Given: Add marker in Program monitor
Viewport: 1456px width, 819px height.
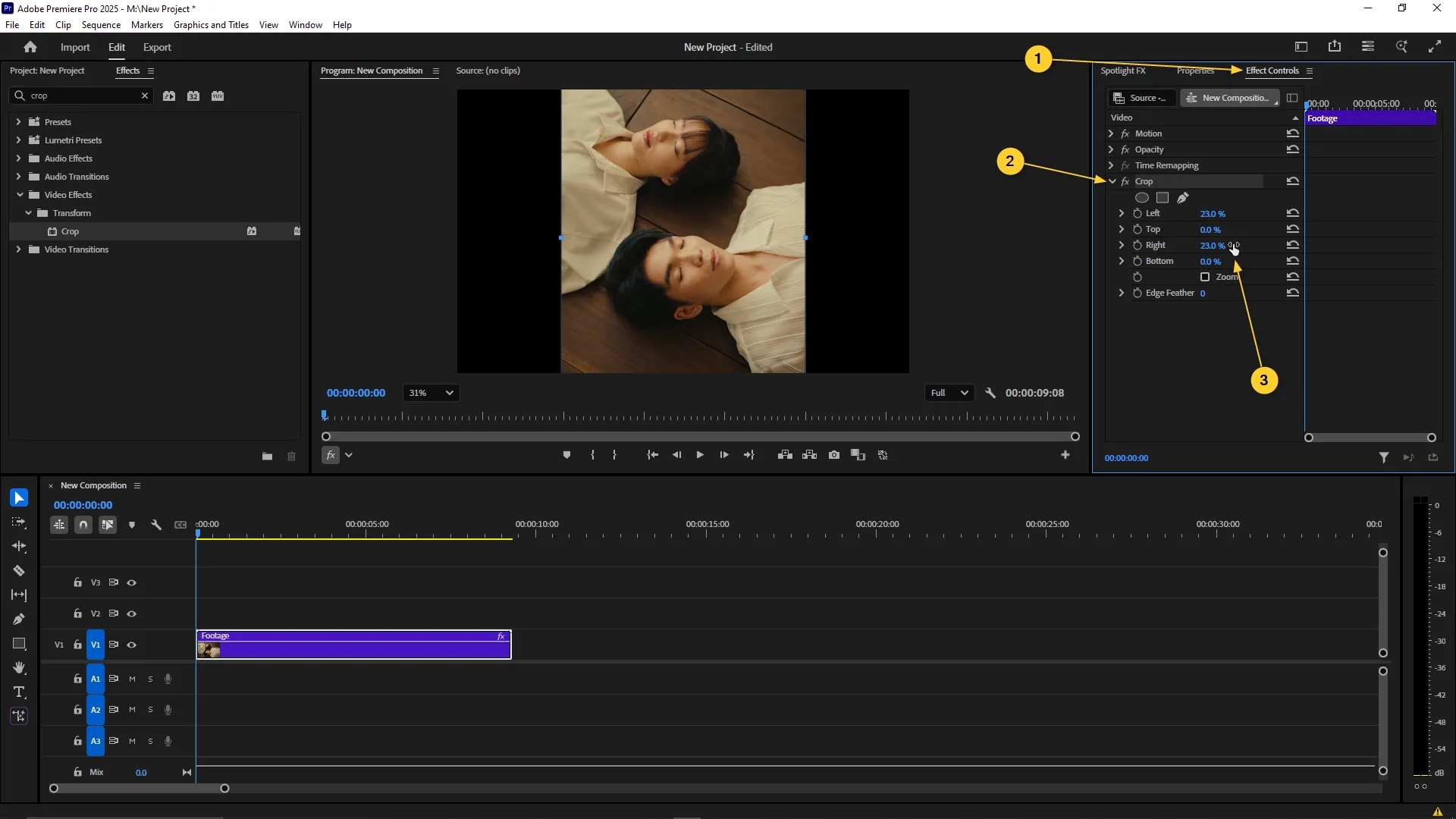Looking at the screenshot, I should click(566, 455).
